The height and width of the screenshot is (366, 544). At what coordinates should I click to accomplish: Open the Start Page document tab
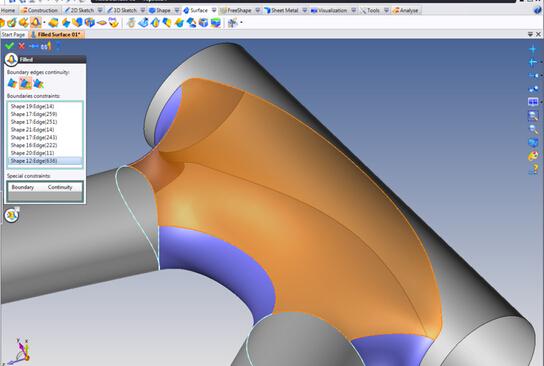(x=13, y=34)
